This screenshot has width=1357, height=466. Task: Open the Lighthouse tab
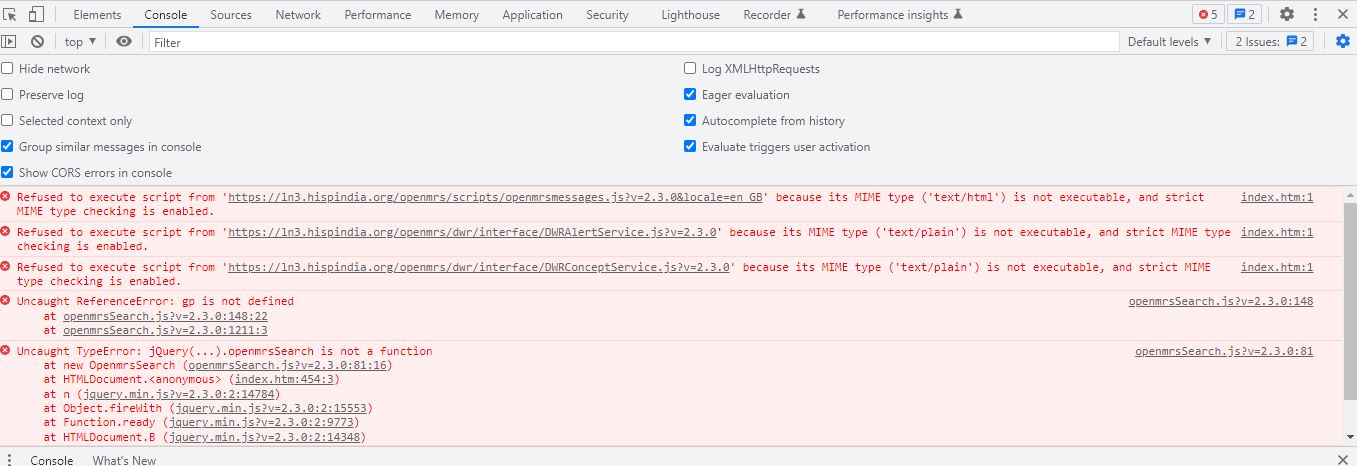pyautogui.click(x=690, y=14)
